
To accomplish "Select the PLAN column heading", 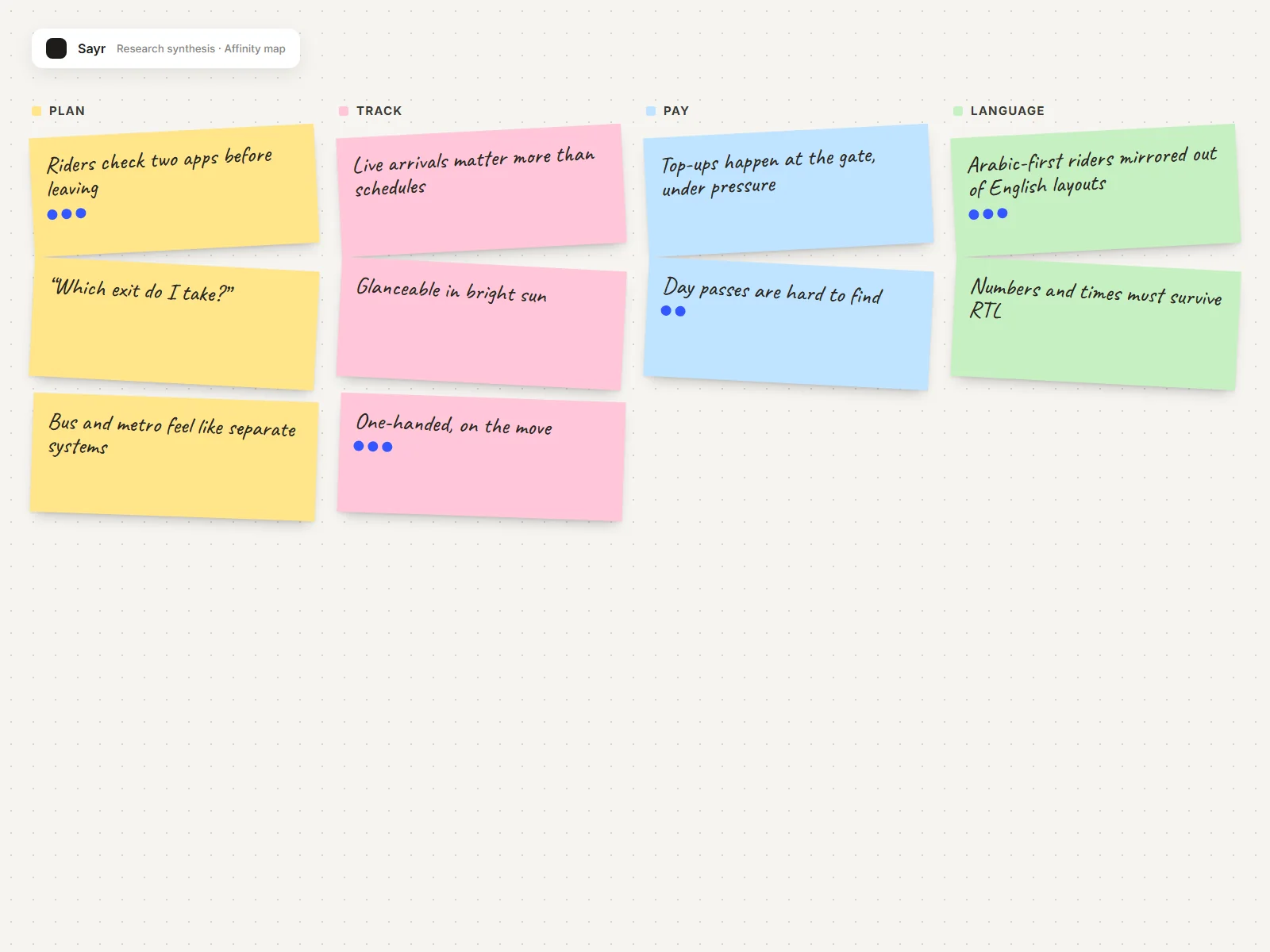I will click(67, 111).
